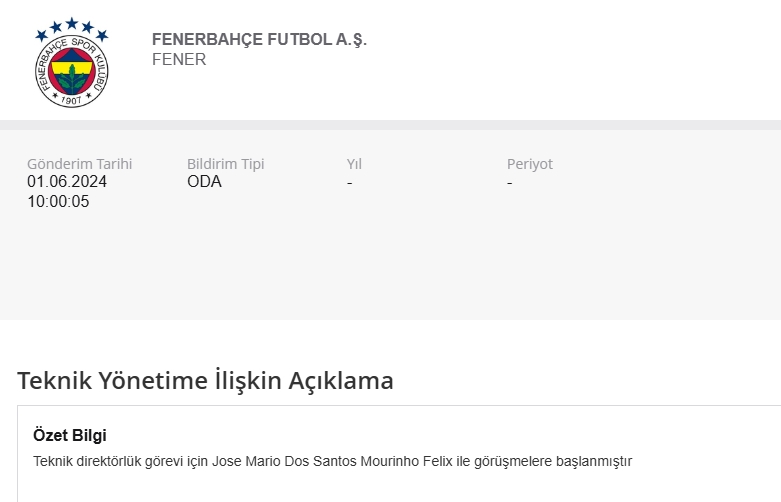Click the 10:00:05 submission time

[58, 201]
